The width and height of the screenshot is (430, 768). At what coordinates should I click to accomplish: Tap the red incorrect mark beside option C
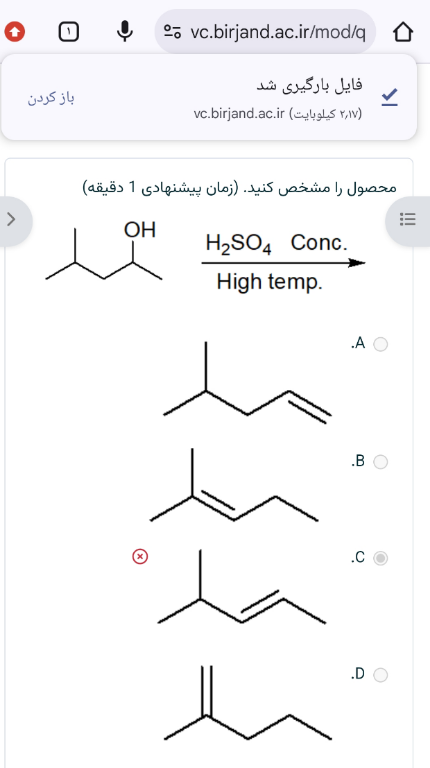click(140, 556)
